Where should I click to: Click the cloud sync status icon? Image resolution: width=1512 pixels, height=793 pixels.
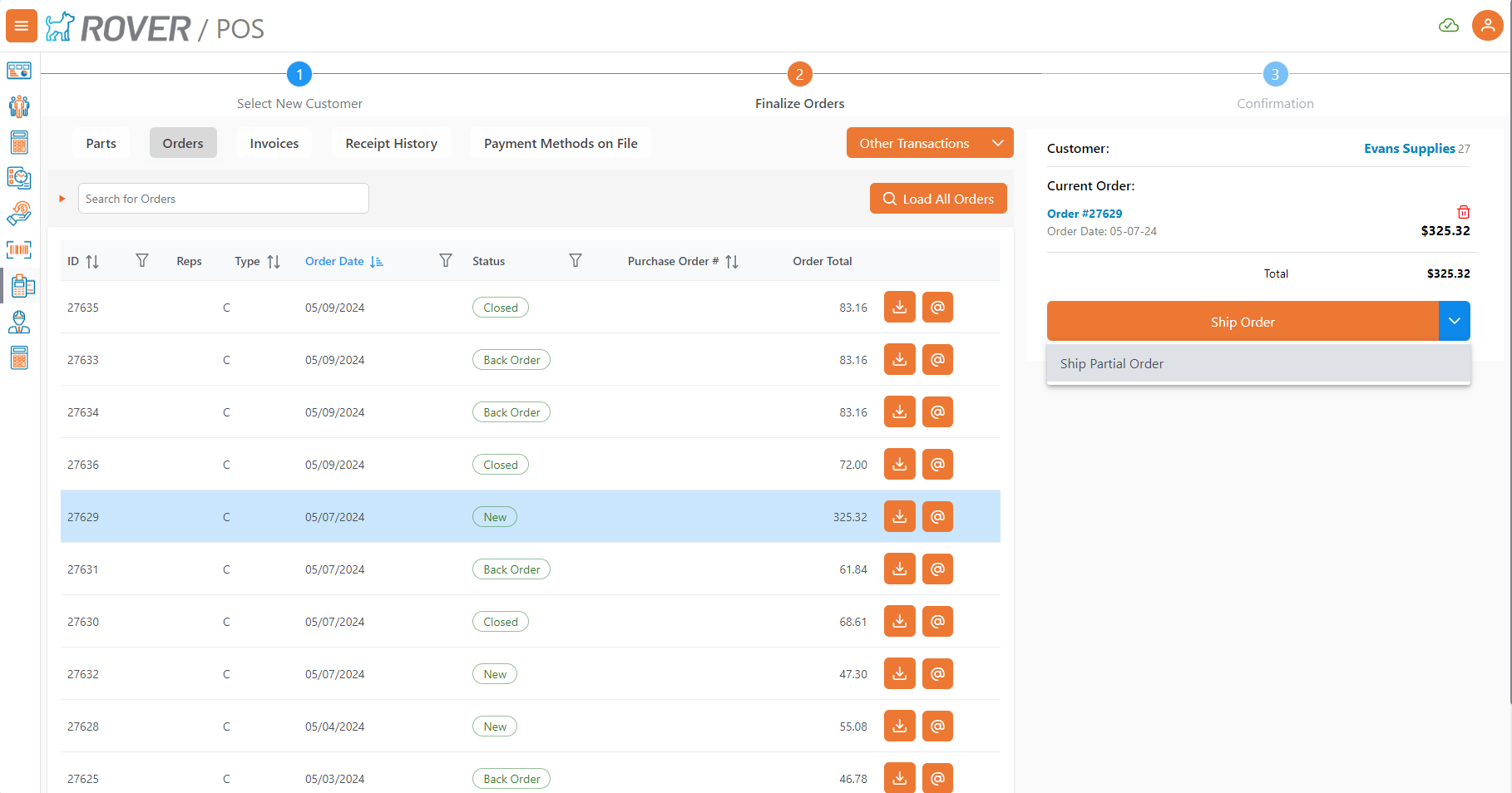(x=1448, y=26)
